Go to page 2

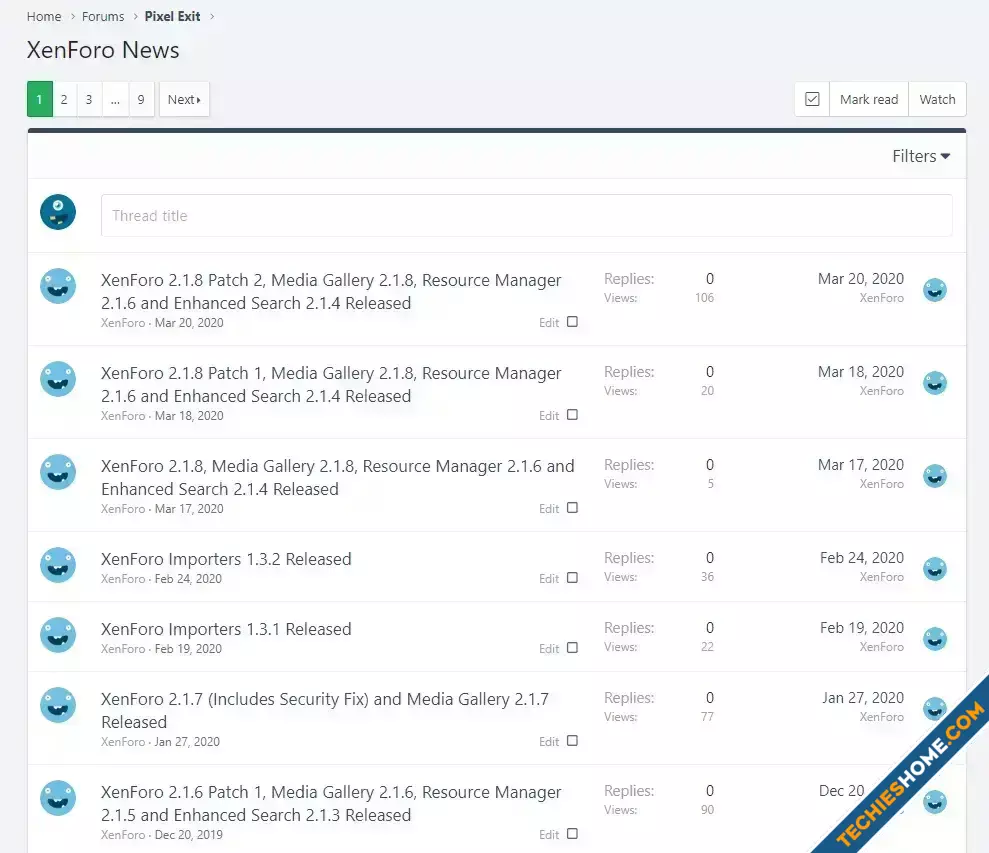point(64,99)
